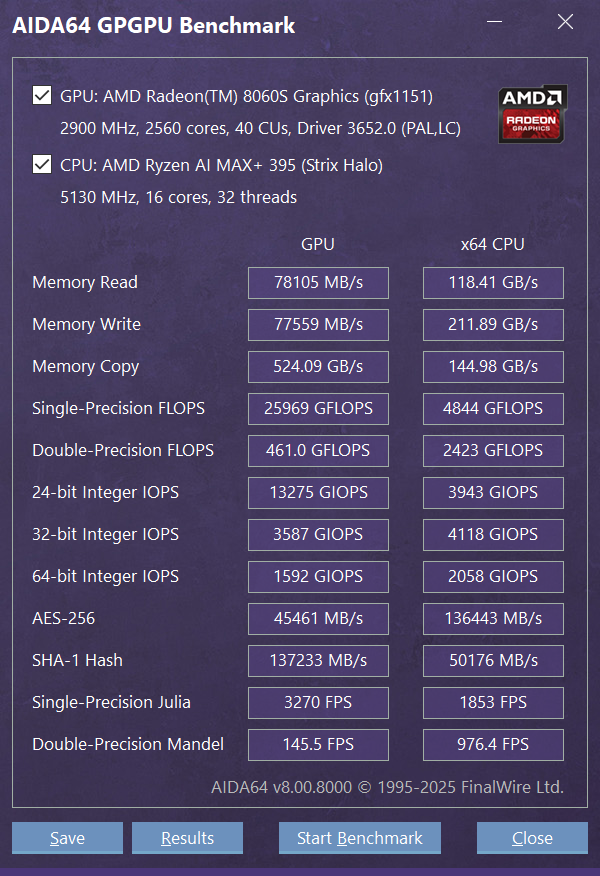Click the x64 CPU column header
Image resolution: width=600 pixels, height=876 pixels.
493,243
